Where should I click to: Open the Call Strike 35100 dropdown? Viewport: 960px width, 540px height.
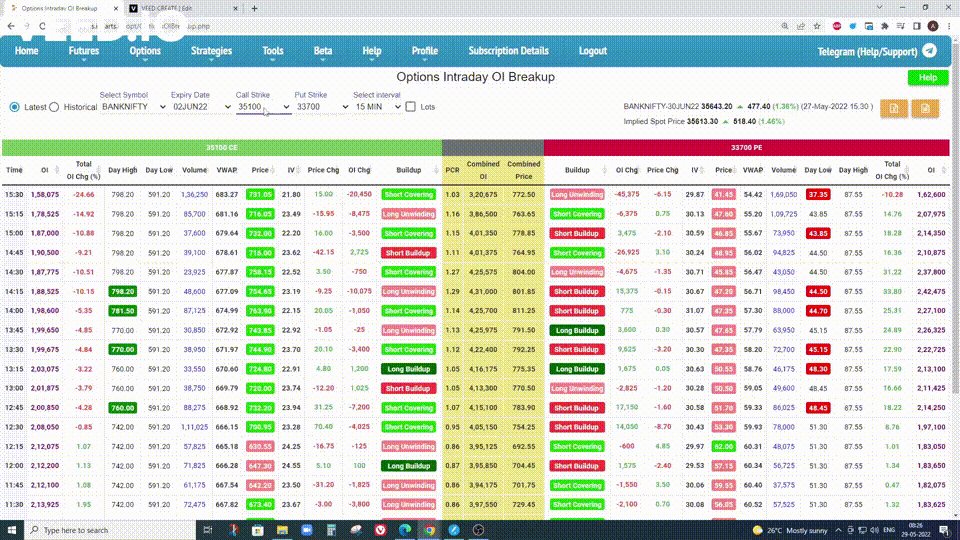[263, 107]
